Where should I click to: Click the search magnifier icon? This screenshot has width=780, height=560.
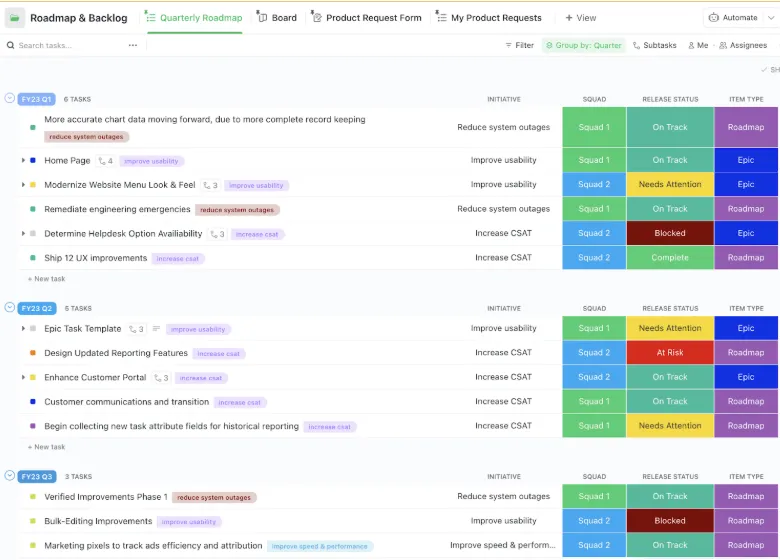coord(10,45)
